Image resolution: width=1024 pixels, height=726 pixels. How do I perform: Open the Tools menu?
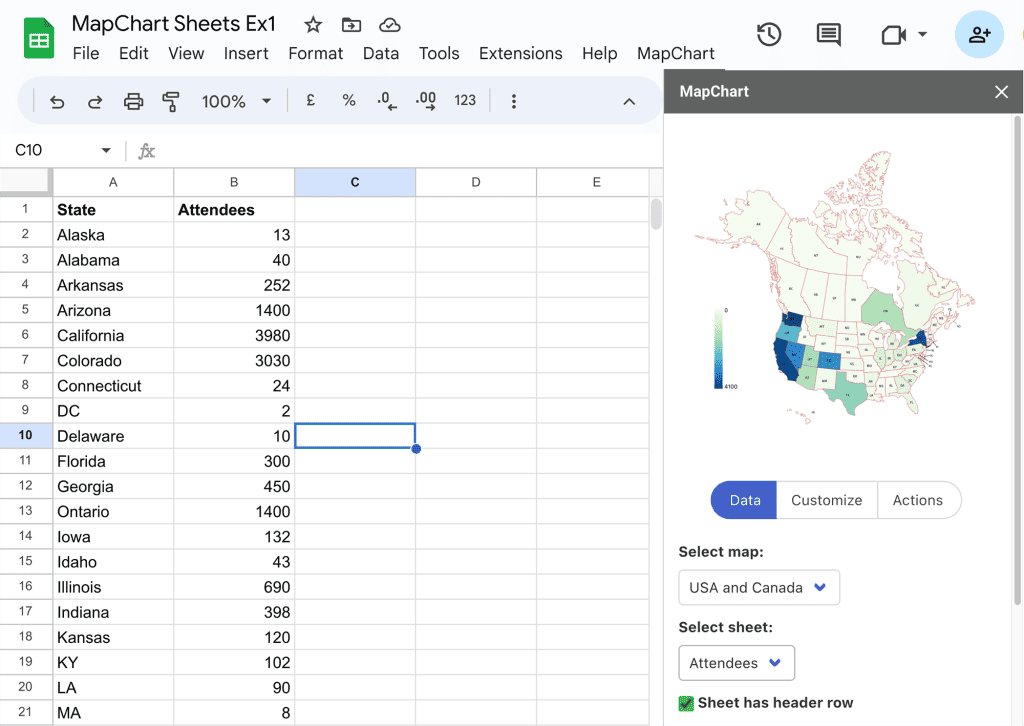click(439, 54)
